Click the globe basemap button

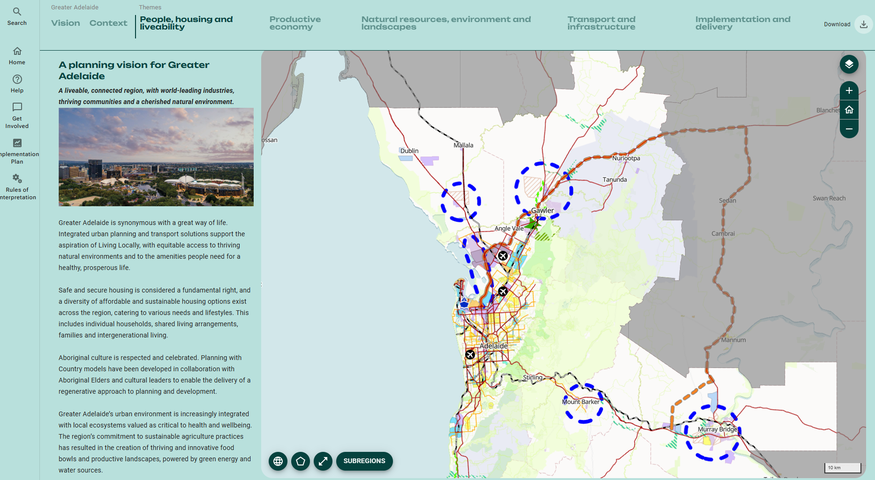coord(278,461)
